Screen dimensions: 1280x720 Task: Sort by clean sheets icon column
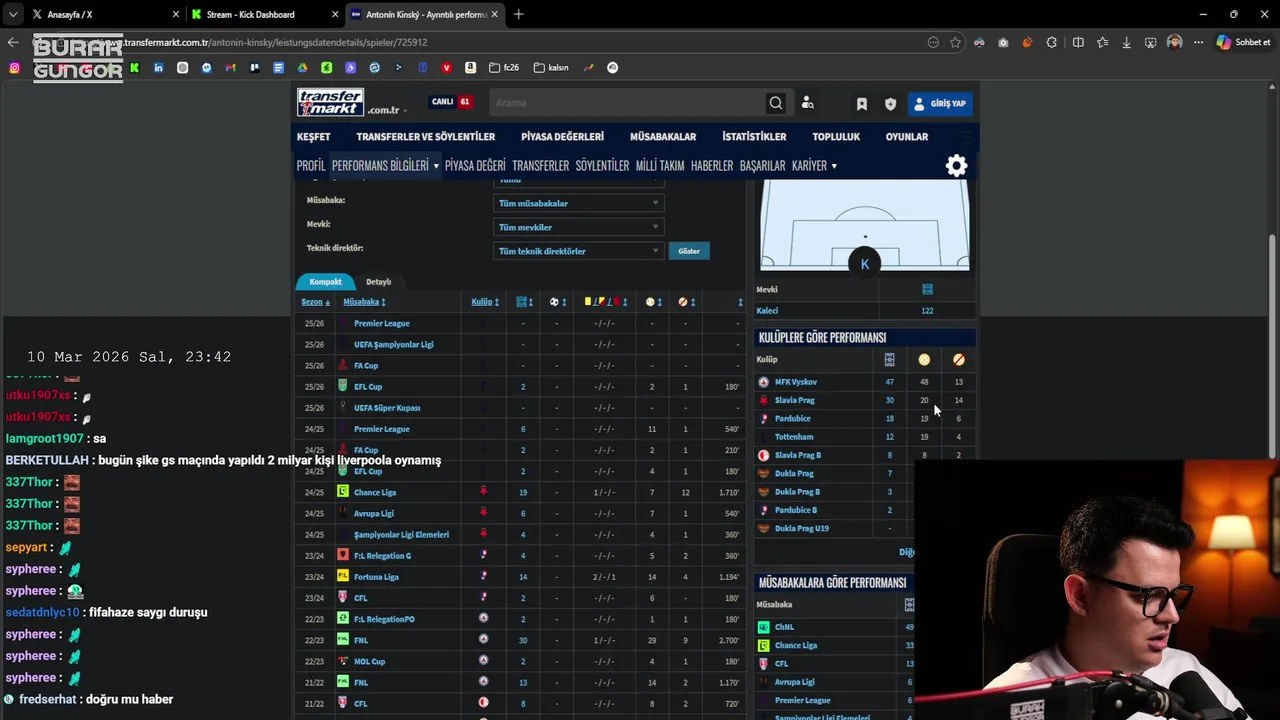686,302
